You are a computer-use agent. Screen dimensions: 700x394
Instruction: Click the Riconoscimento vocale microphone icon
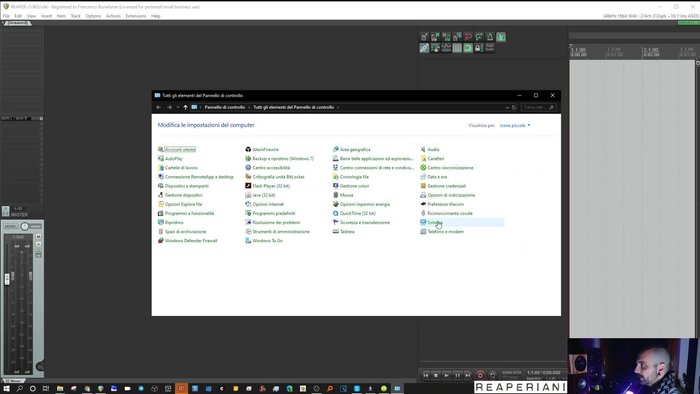pyautogui.click(x=423, y=213)
